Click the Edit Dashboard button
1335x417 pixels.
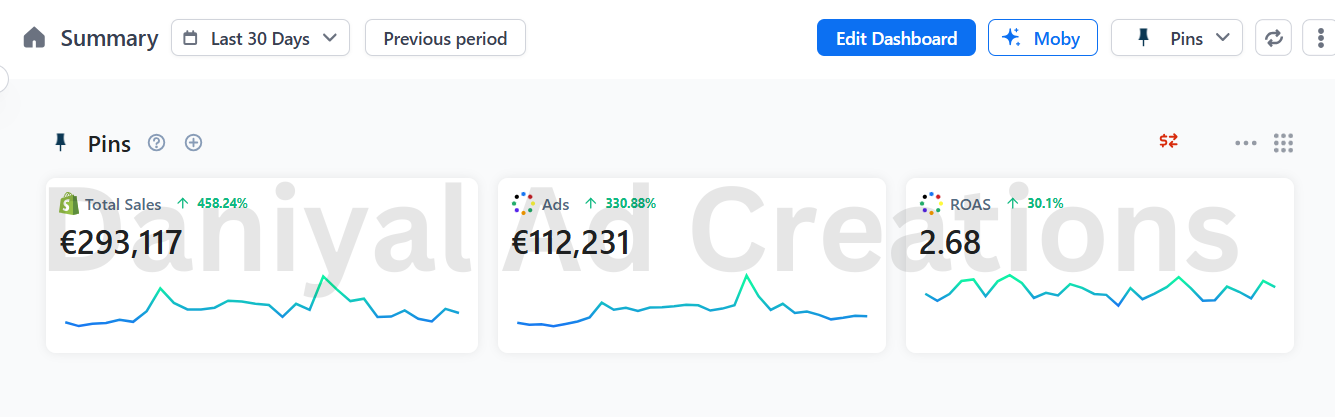pos(896,38)
